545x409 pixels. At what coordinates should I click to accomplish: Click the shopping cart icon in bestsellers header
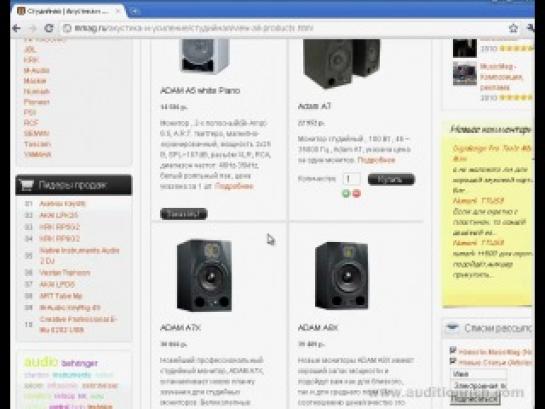[x=26, y=185]
